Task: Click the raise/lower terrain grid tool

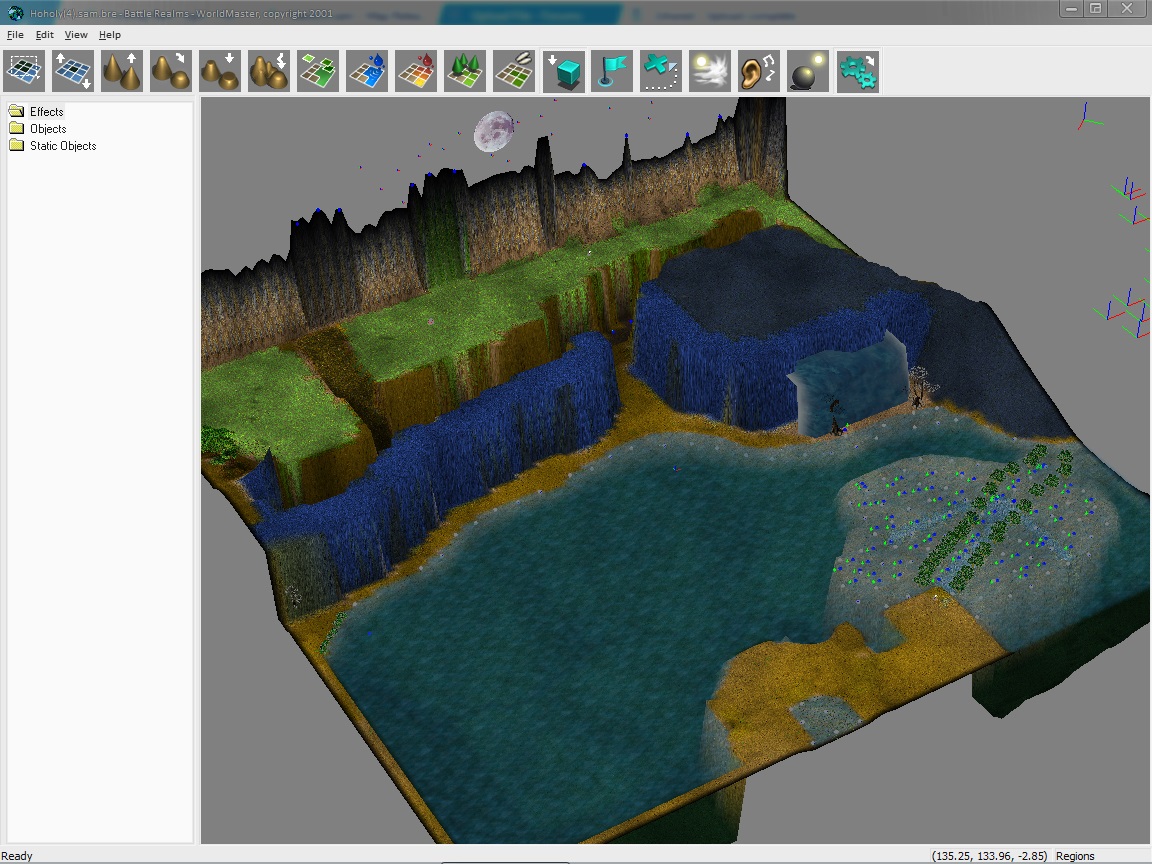Action: pos(73,72)
